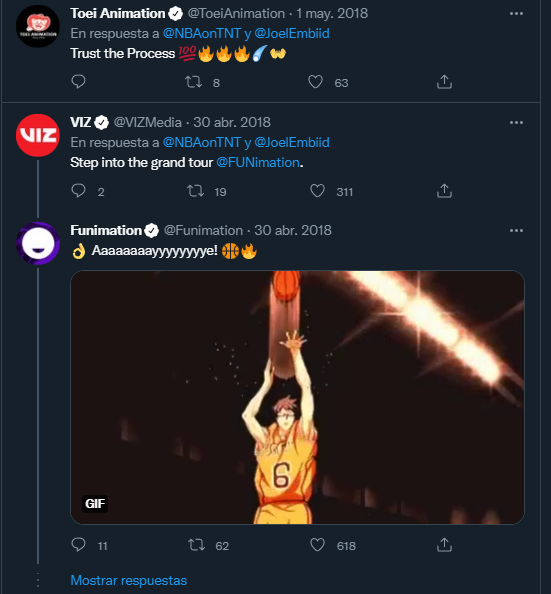The image size is (551, 594).
Task: Open the more options menu on Toei Animation's tweet
Action: click(516, 14)
